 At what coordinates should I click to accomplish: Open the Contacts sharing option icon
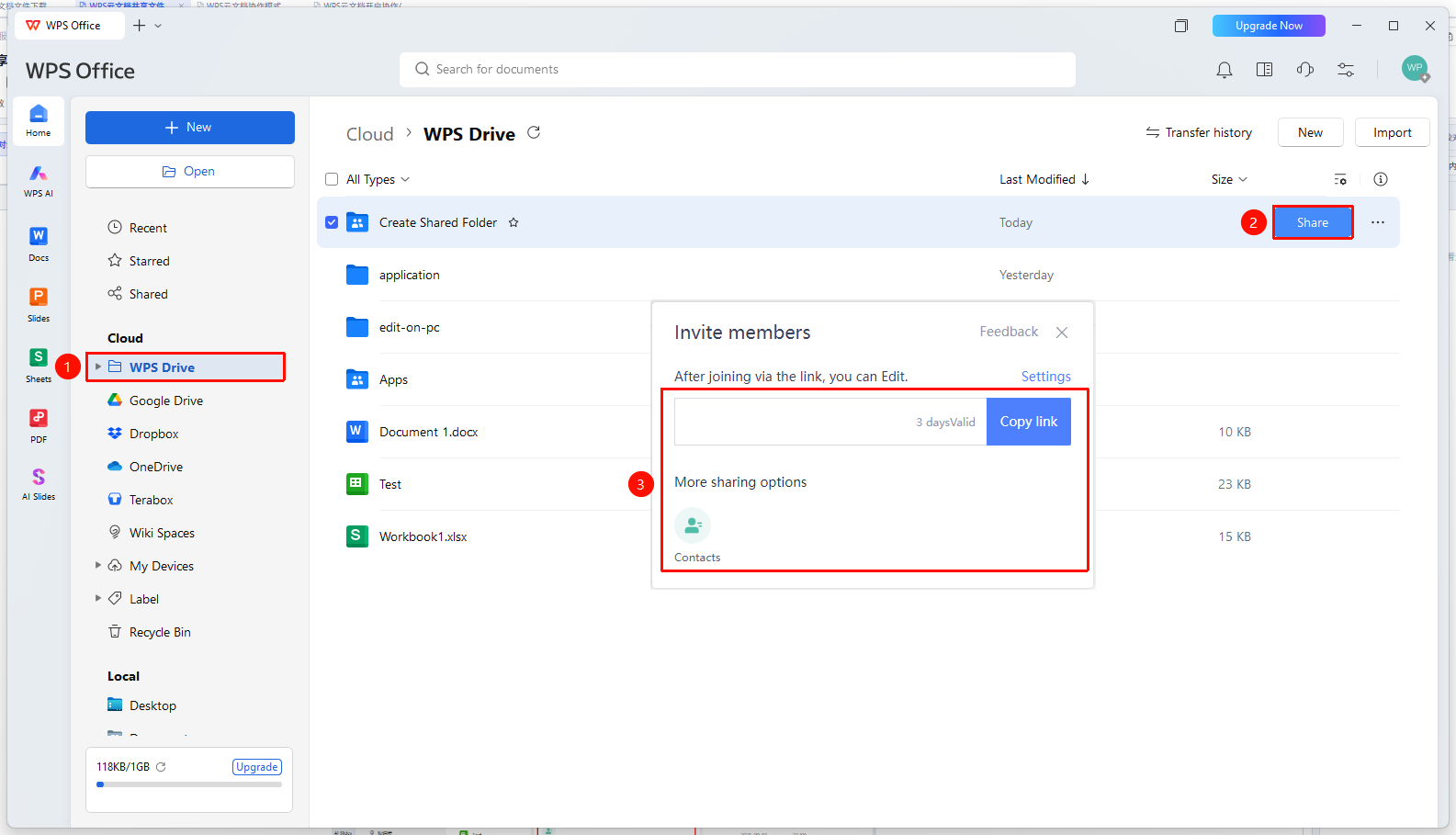pyautogui.click(x=693, y=525)
